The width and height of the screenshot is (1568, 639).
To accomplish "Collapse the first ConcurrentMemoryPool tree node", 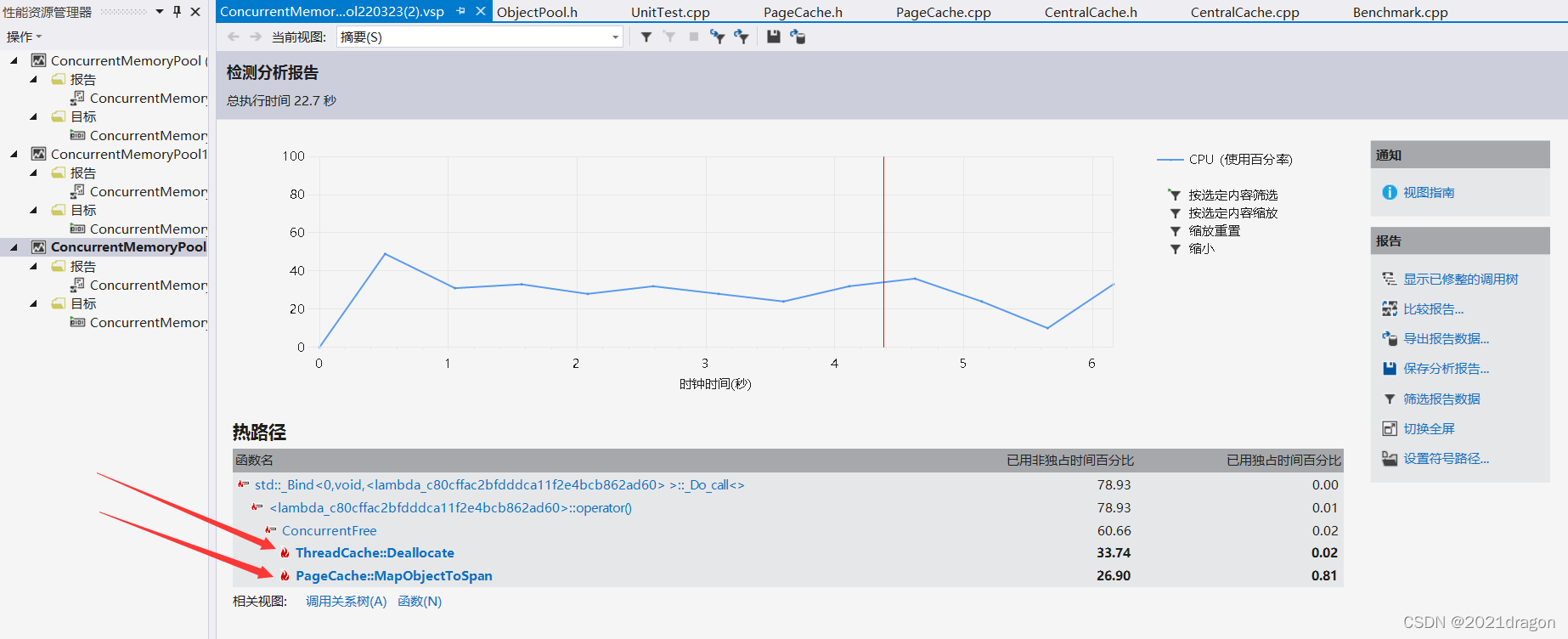I will tap(14, 60).
